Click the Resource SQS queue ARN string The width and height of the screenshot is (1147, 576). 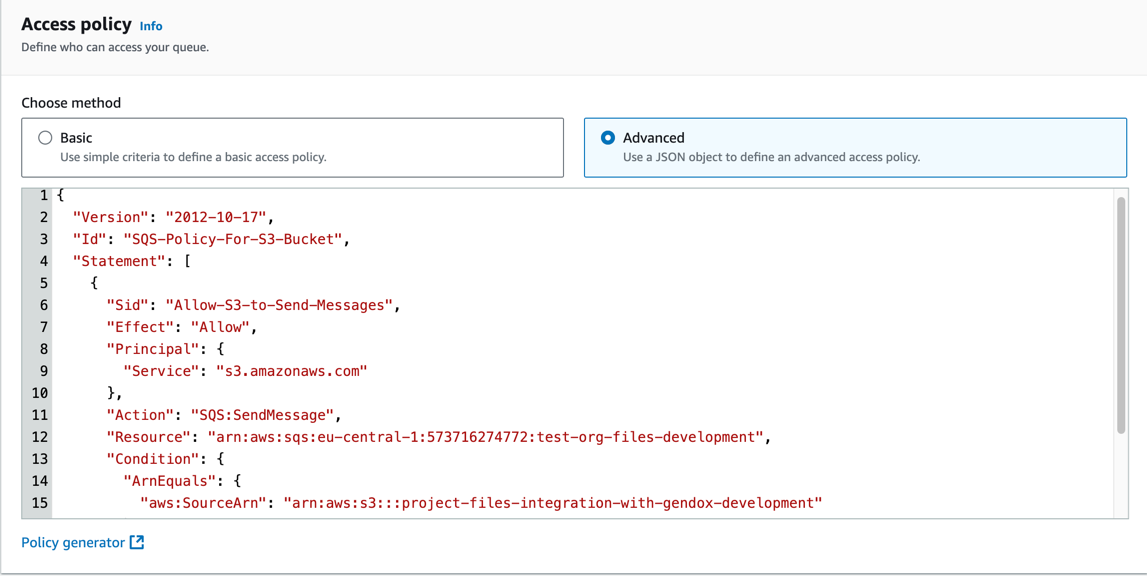pos(486,437)
